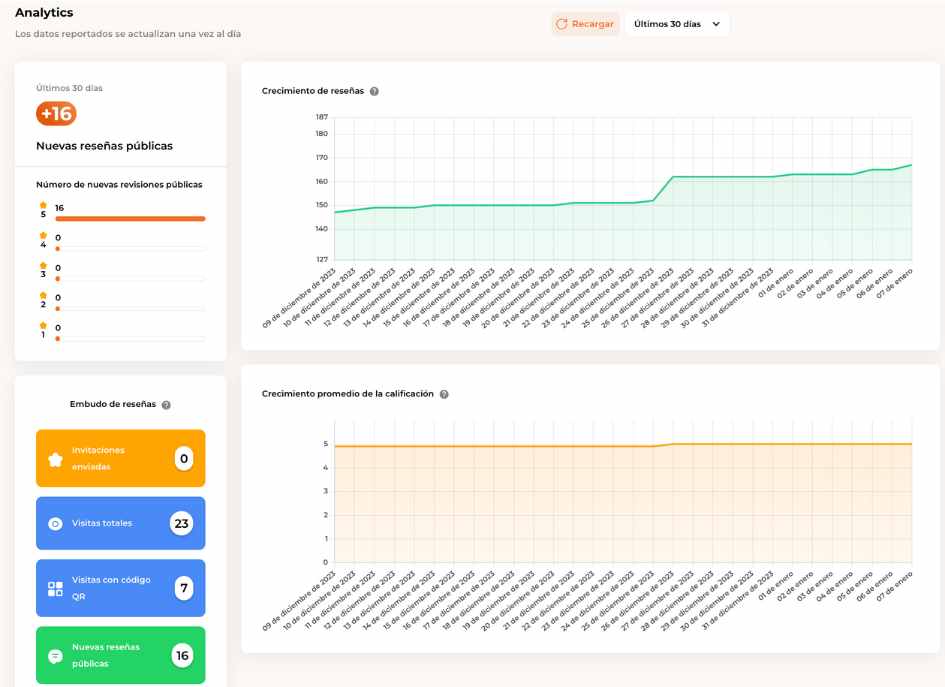Click the chevron arrow in date range selector

click(716, 24)
